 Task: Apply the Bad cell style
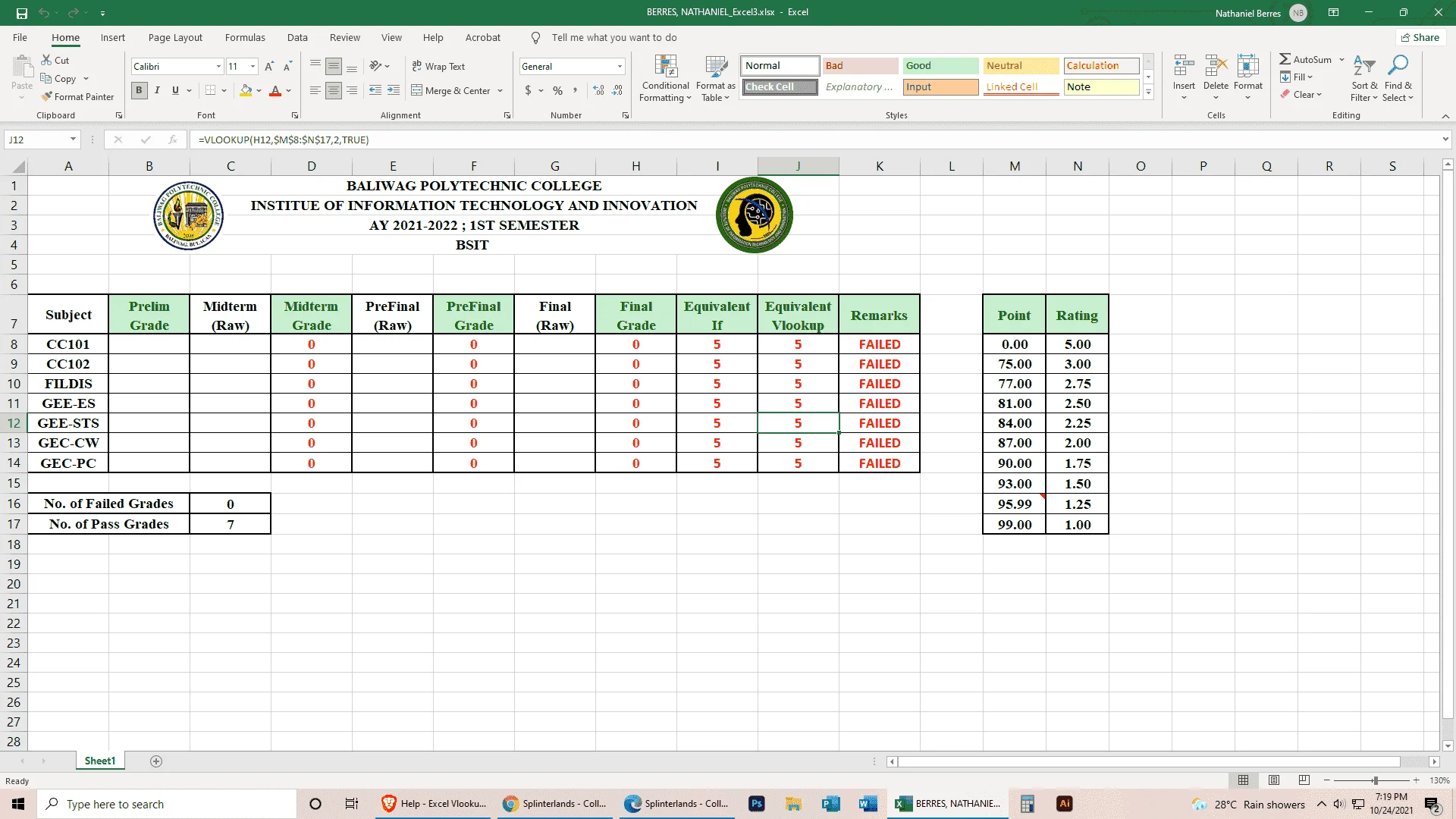pos(861,66)
